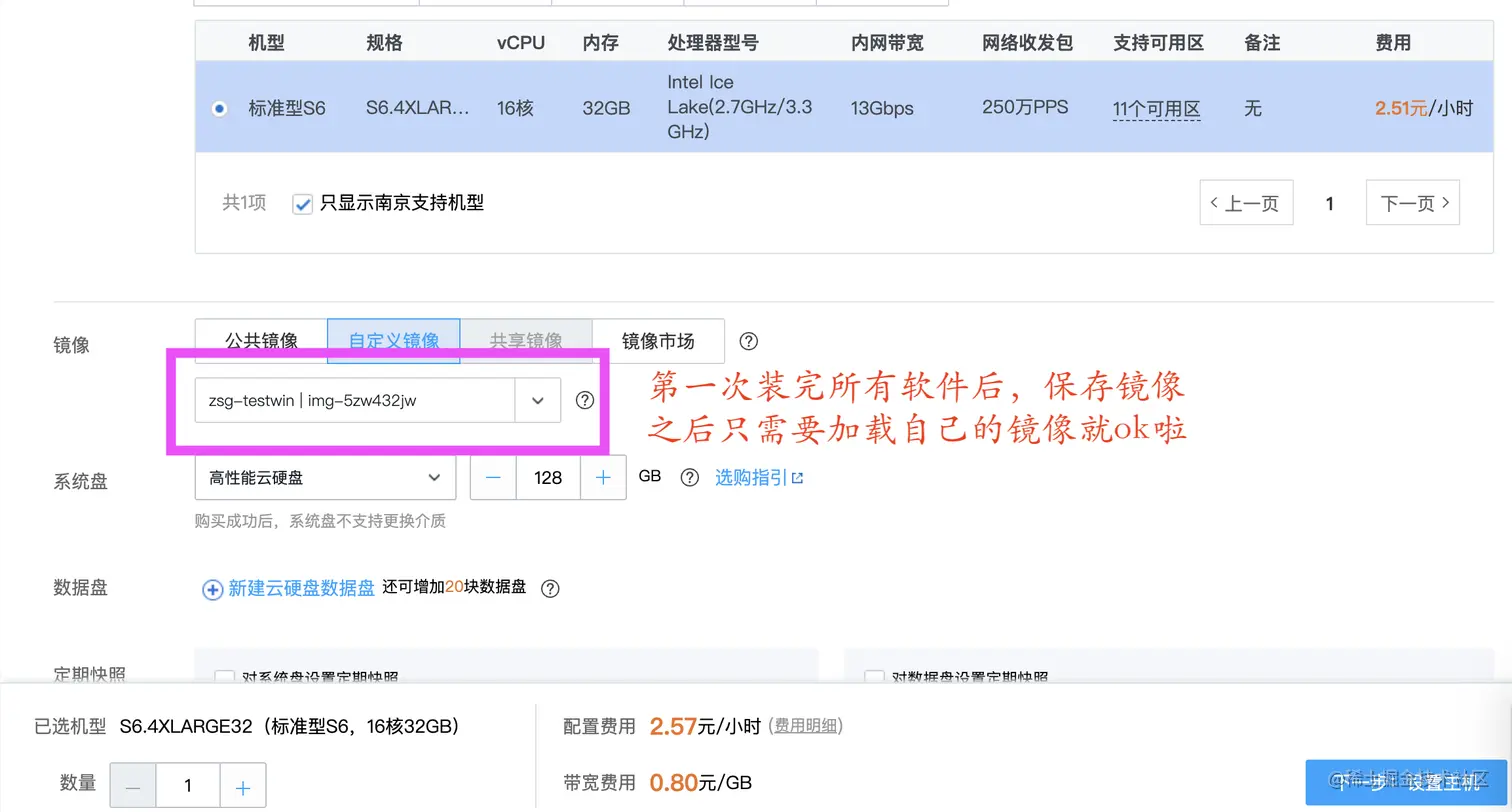Decrease instance quantity with minus button
The height and width of the screenshot is (812, 1512).
point(132,785)
